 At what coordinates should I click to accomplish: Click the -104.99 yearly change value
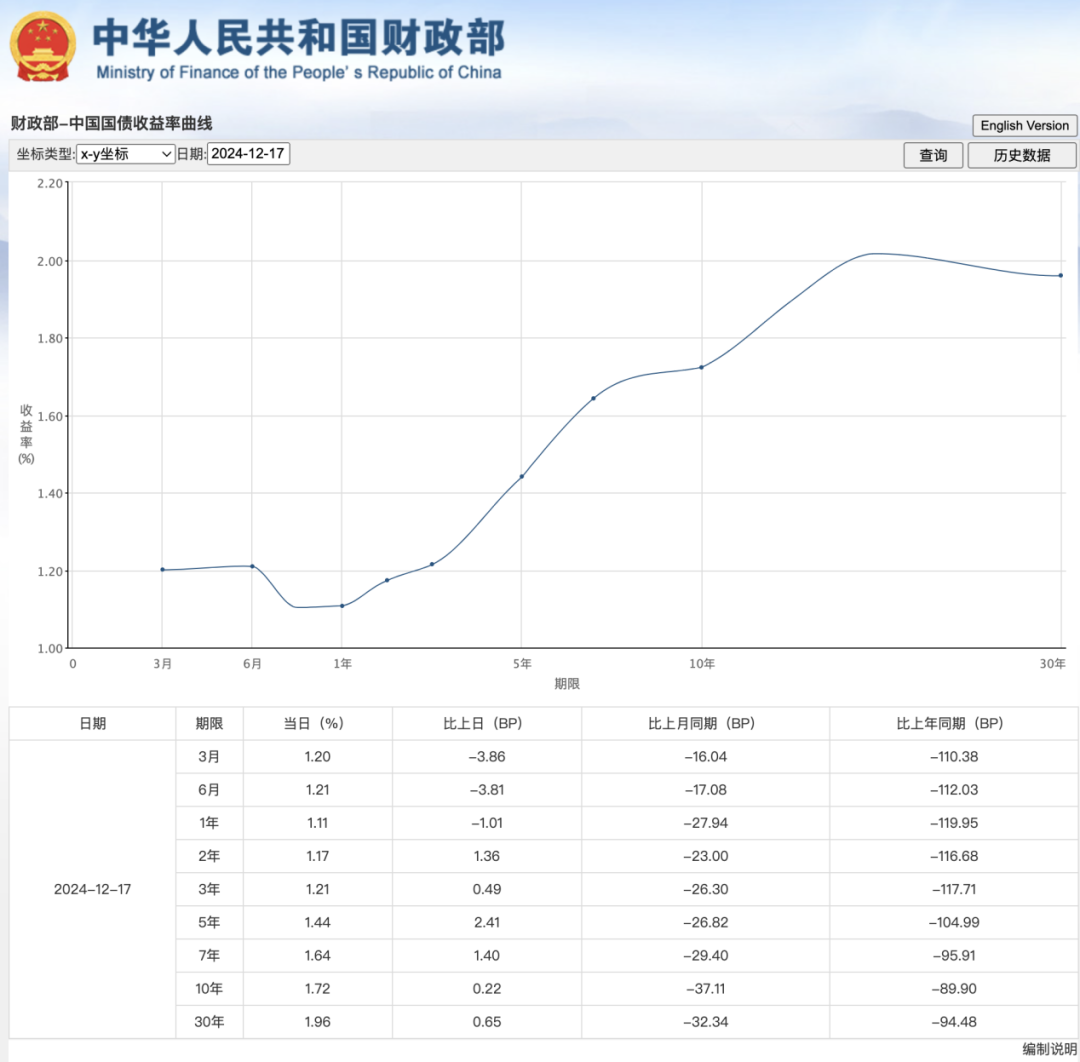(x=954, y=922)
